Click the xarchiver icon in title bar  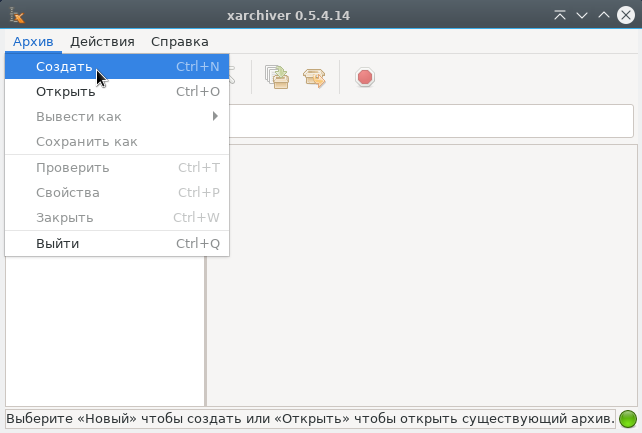tap(16, 14)
